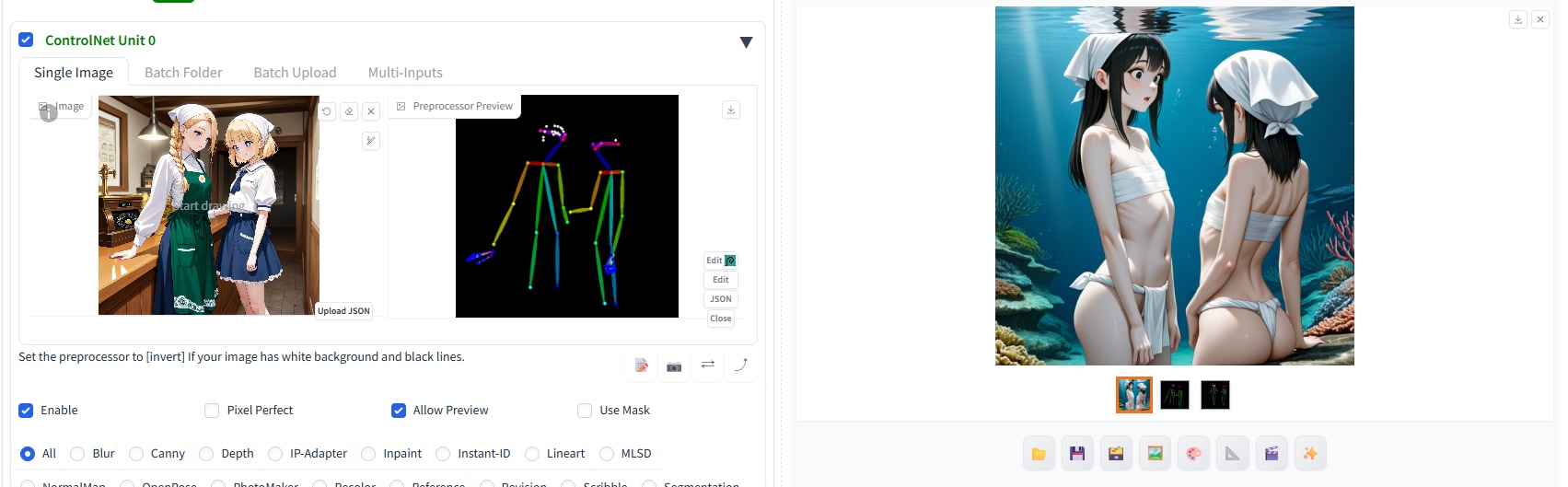
Task: Click the Upload JSON button
Action: 344,311
